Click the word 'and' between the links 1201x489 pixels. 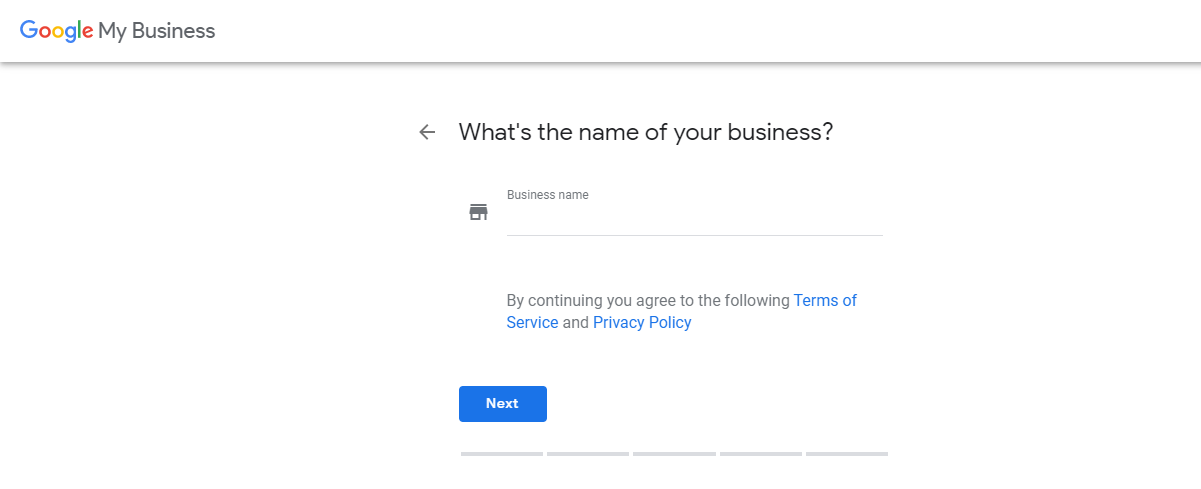point(575,322)
